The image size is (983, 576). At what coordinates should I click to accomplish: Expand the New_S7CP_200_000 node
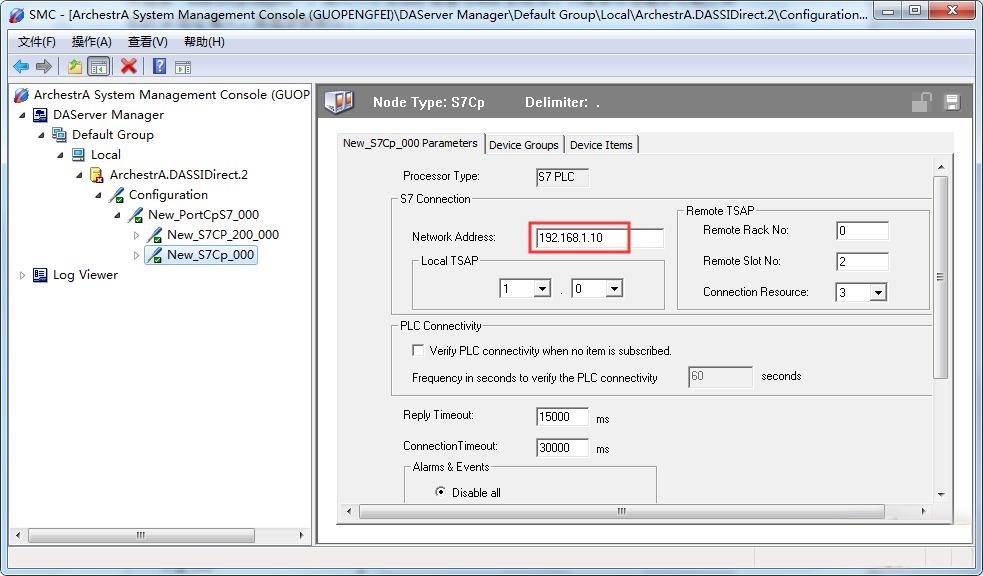pos(137,235)
